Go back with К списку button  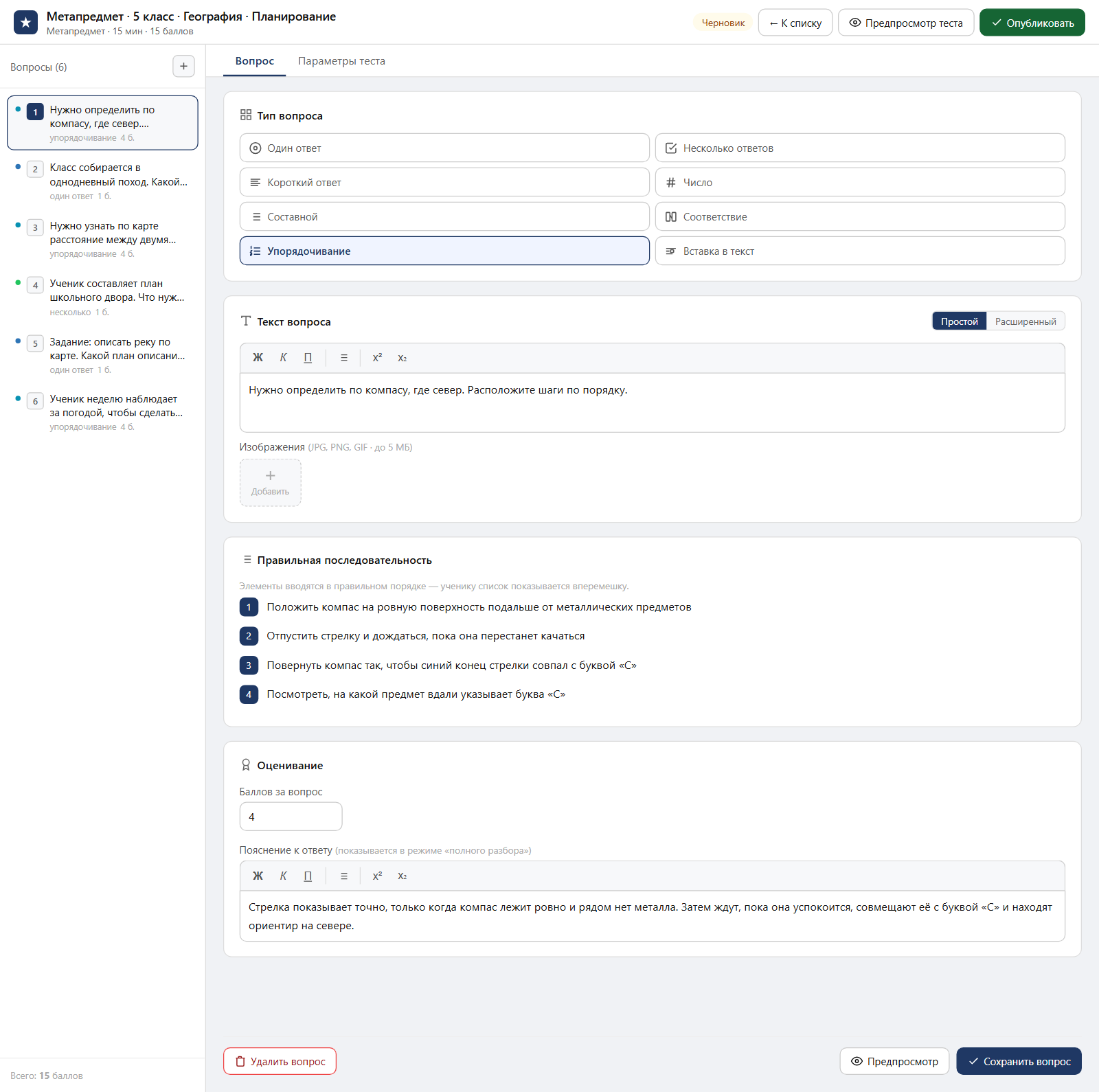795,23
